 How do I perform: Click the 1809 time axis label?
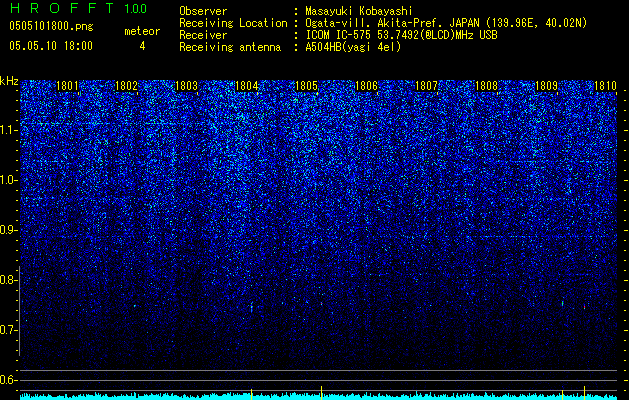coord(546,86)
